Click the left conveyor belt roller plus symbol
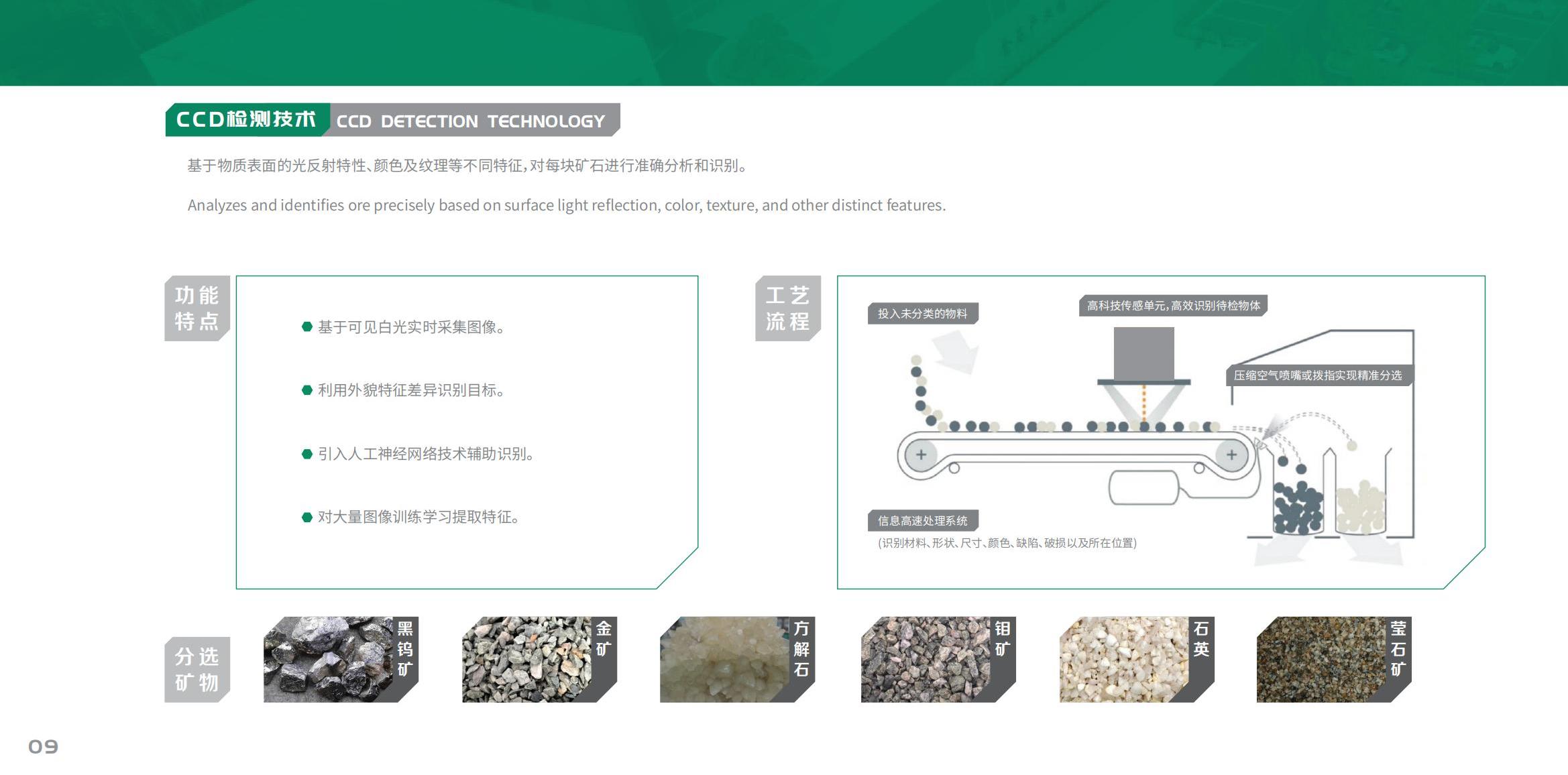This screenshot has width=1568, height=775. pos(921,455)
